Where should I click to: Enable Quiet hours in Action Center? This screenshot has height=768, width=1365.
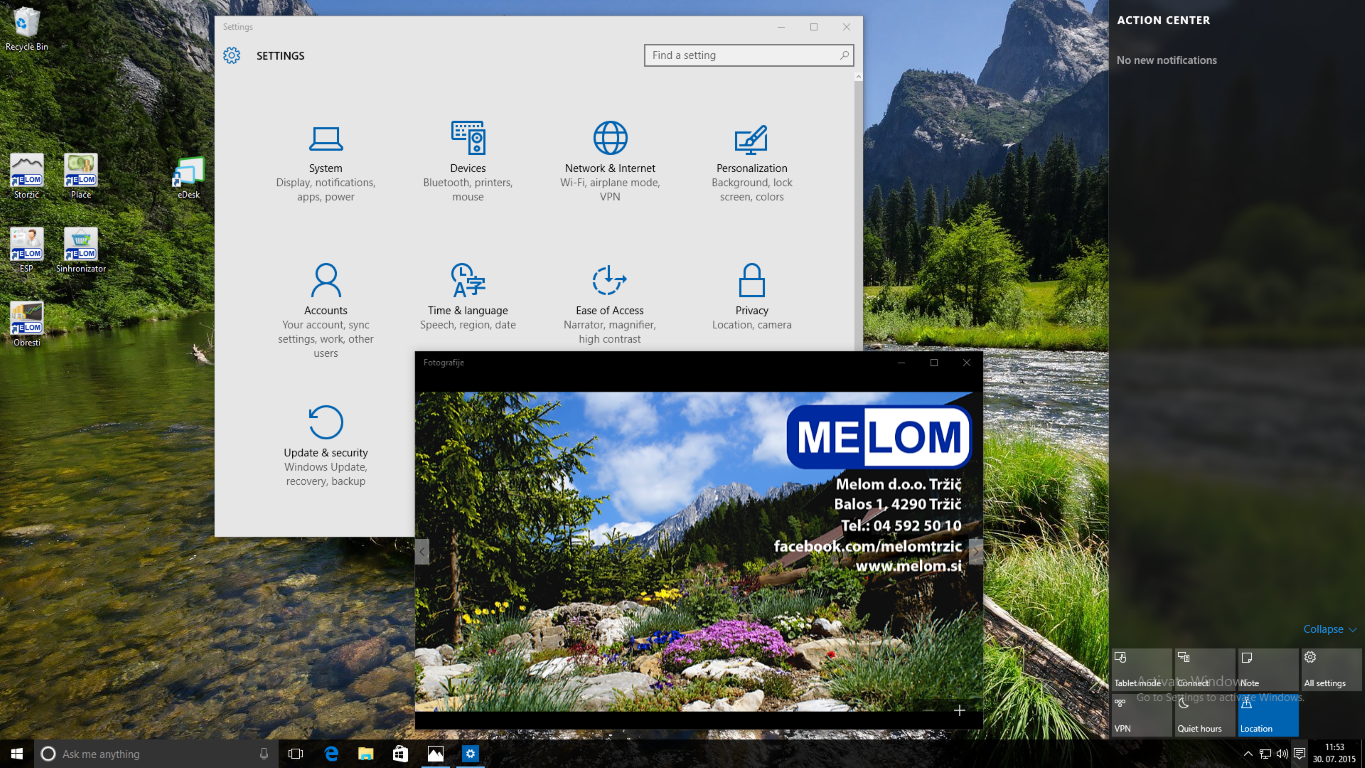pyautogui.click(x=1204, y=716)
